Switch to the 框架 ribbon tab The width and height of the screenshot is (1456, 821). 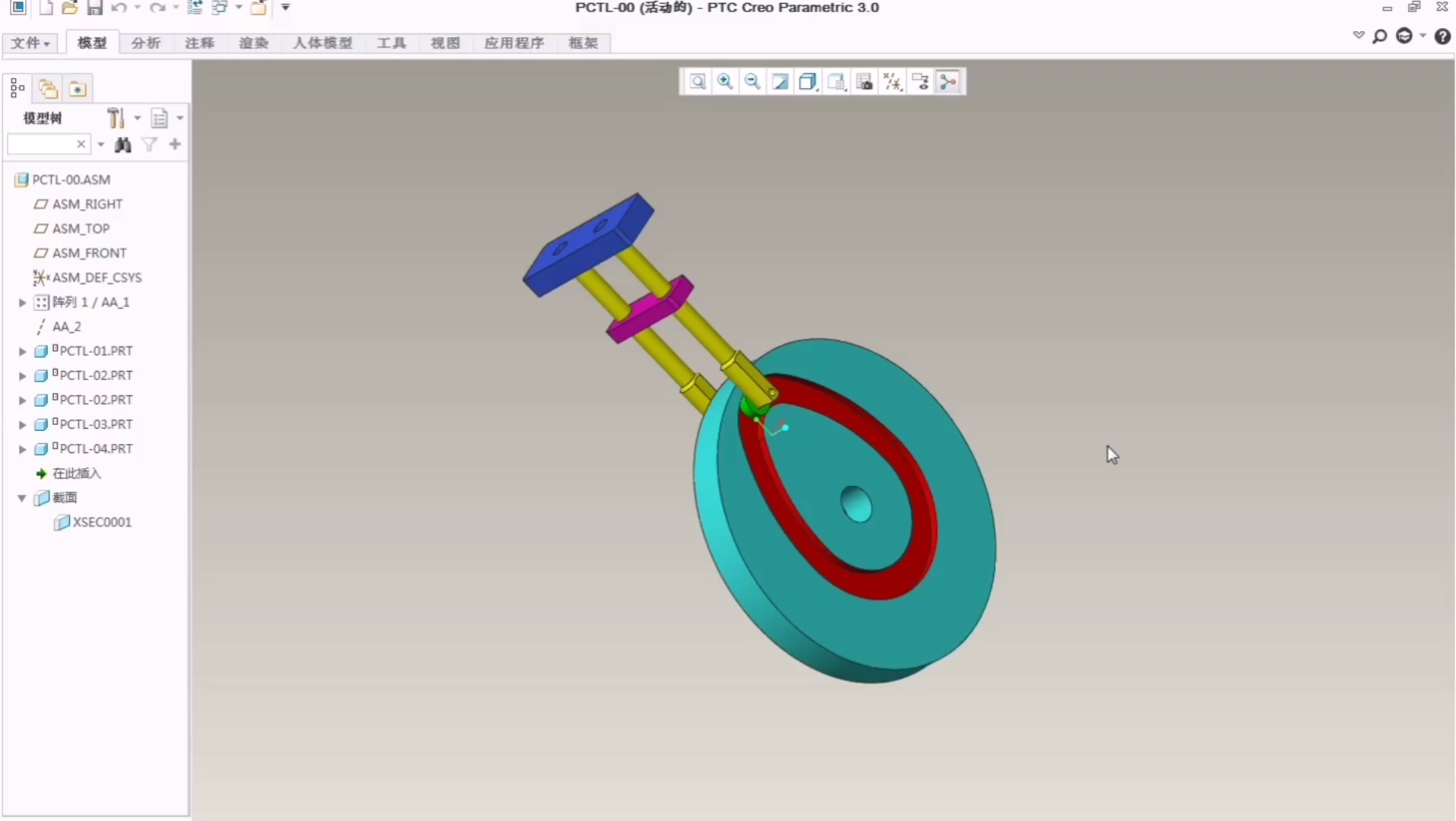point(584,43)
